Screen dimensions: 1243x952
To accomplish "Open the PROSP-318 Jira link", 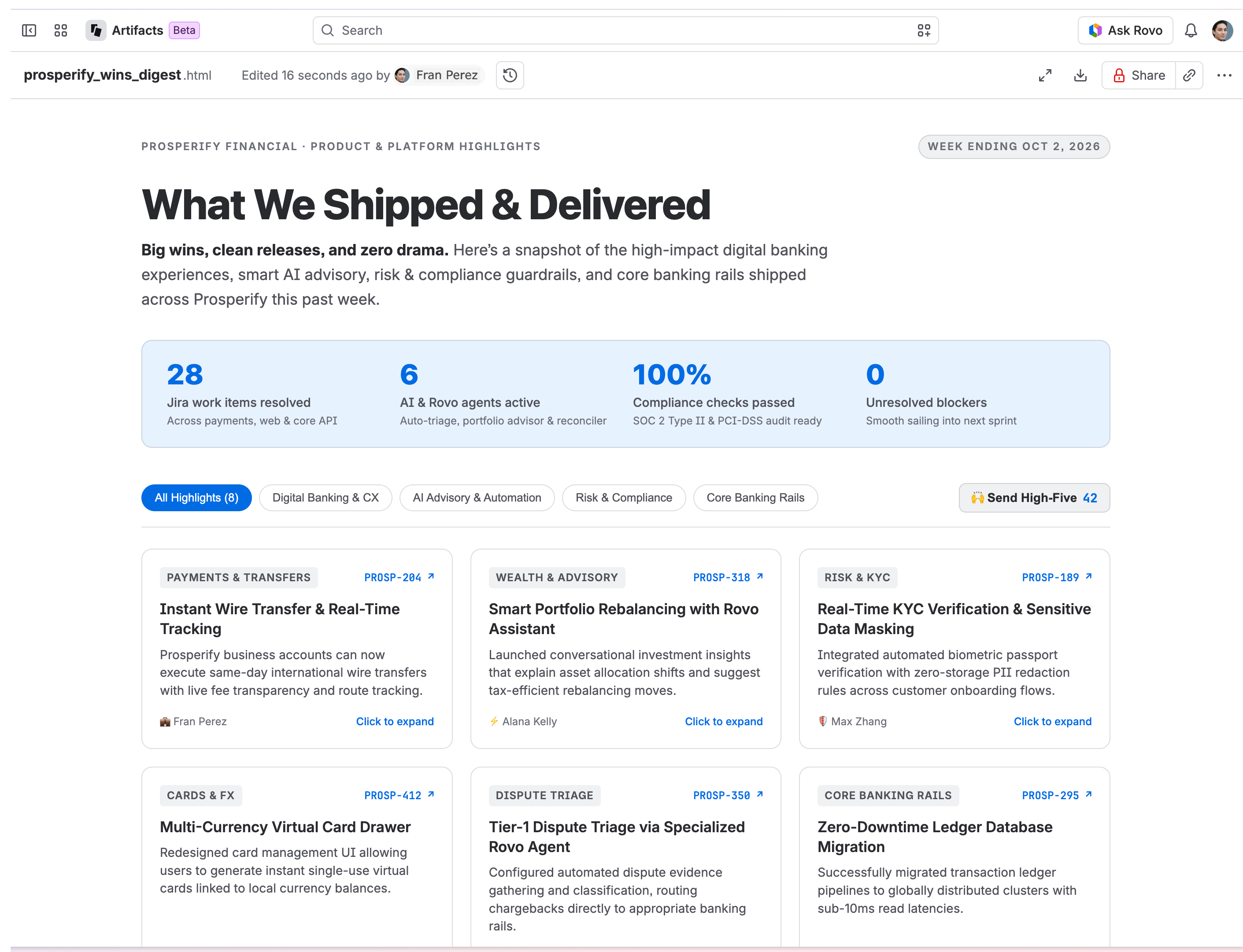I will tap(728, 577).
